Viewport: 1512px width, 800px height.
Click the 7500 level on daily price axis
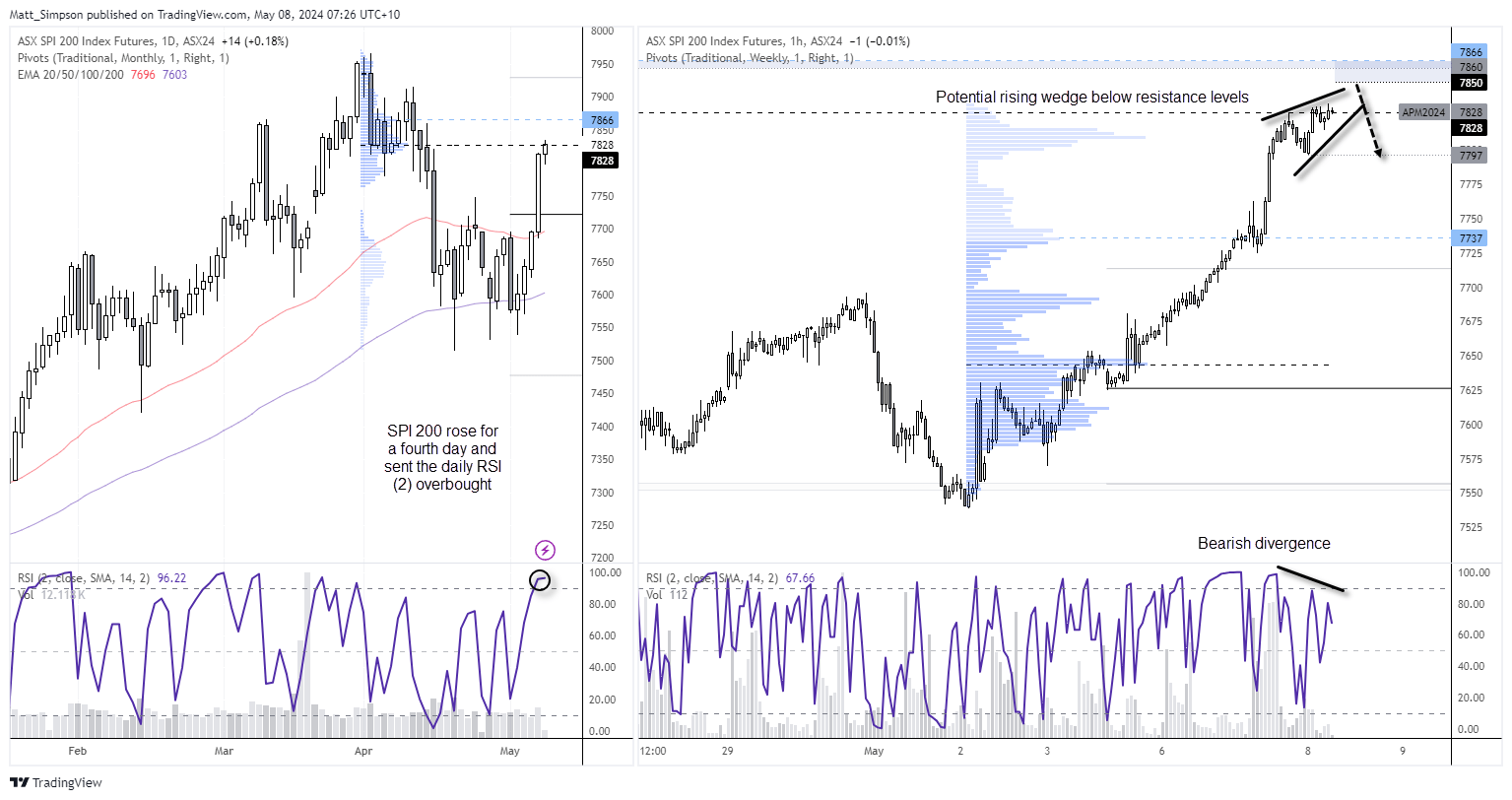(x=602, y=361)
